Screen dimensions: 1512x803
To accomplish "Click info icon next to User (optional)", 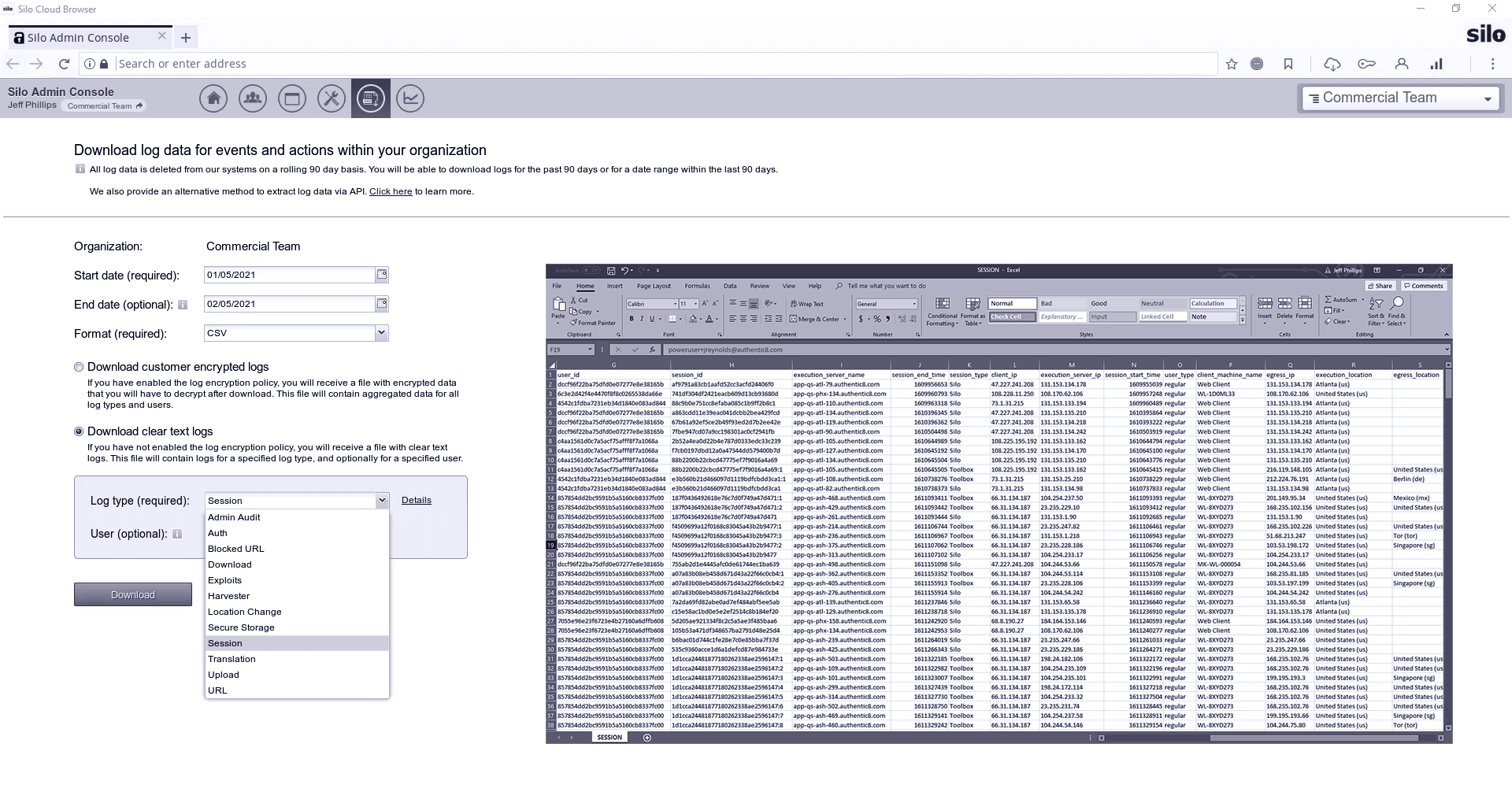I will click(x=177, y=534).
